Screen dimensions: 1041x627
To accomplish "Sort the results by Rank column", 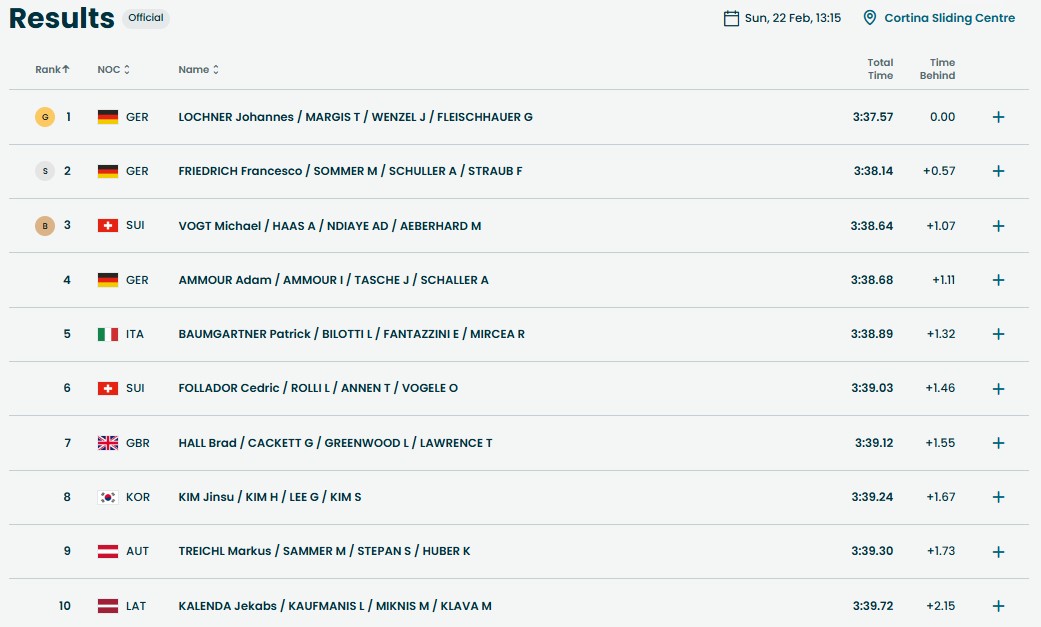I will (52, 70).
